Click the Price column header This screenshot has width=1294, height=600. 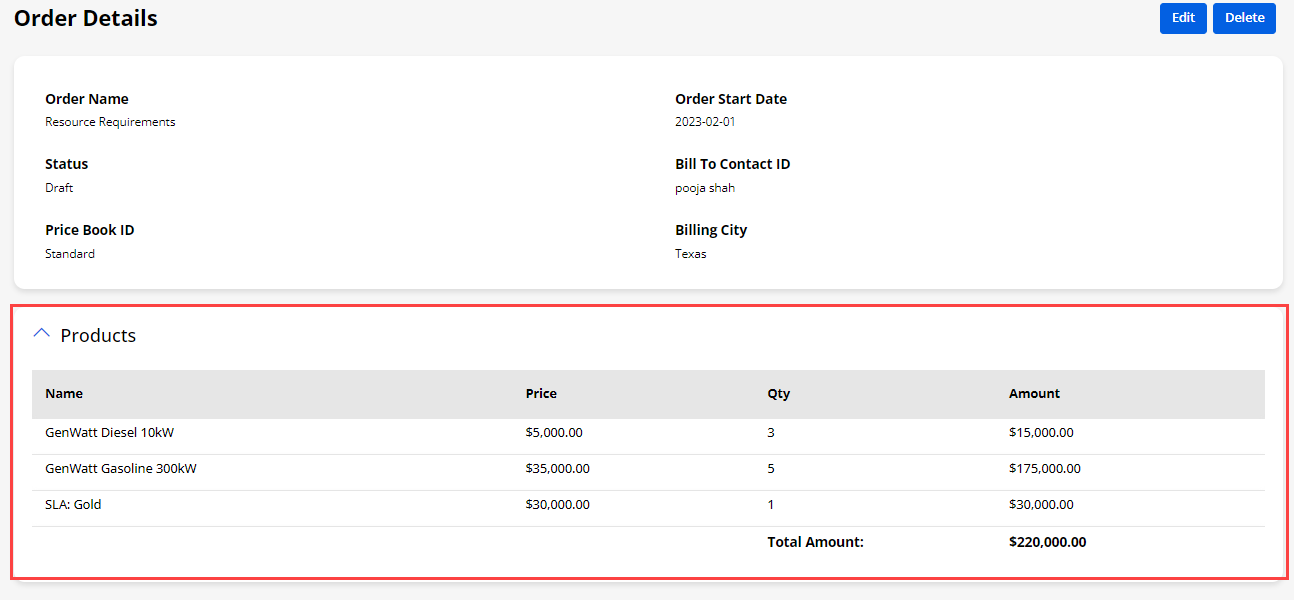pyautogui.click(x=541, y=394)
